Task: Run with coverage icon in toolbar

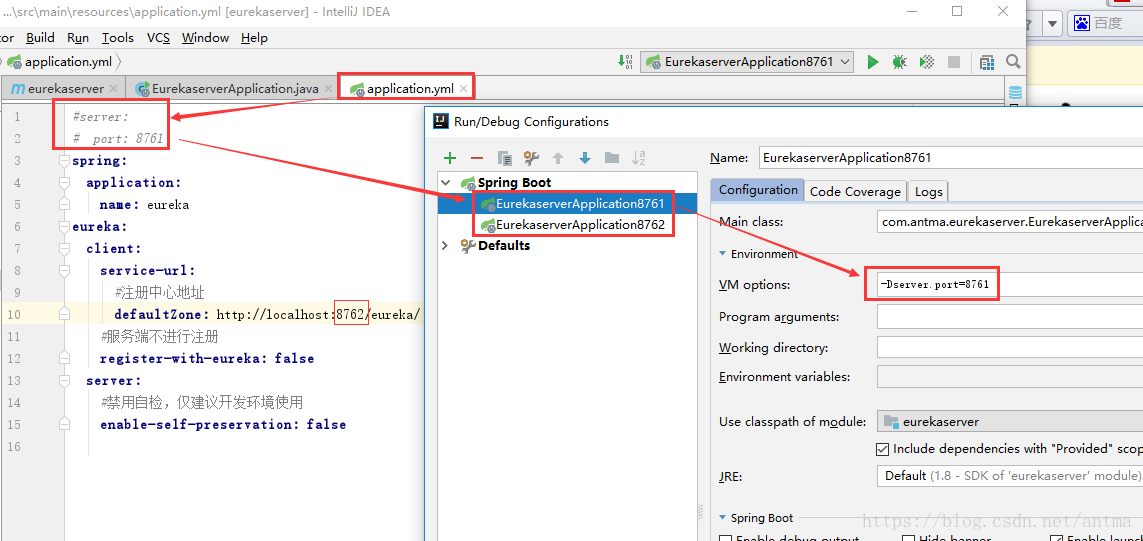Action: 927,62
